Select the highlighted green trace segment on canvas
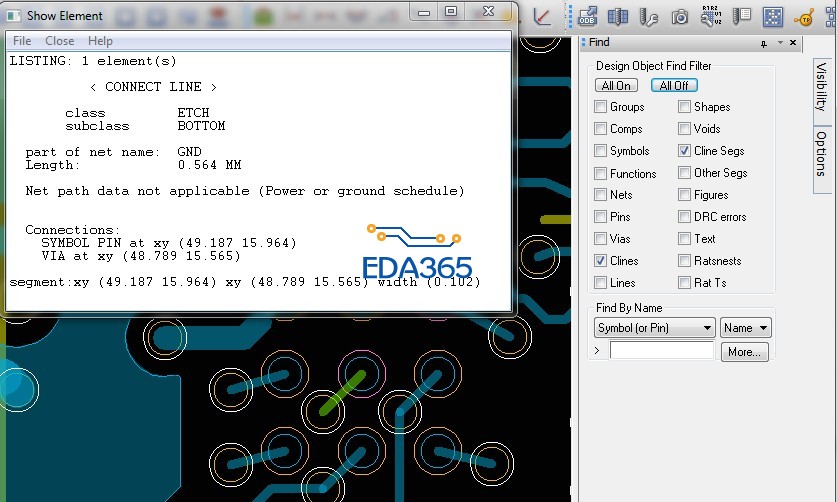Screen dimensions: 837x502 click(342, 394)
